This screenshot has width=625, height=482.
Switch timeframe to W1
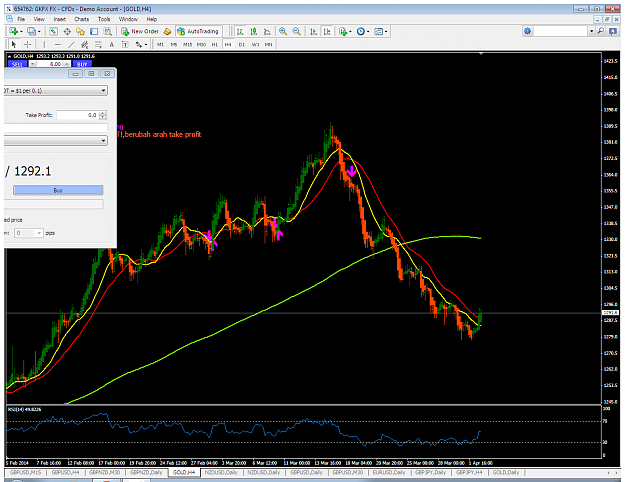click(x=256, y=45)
